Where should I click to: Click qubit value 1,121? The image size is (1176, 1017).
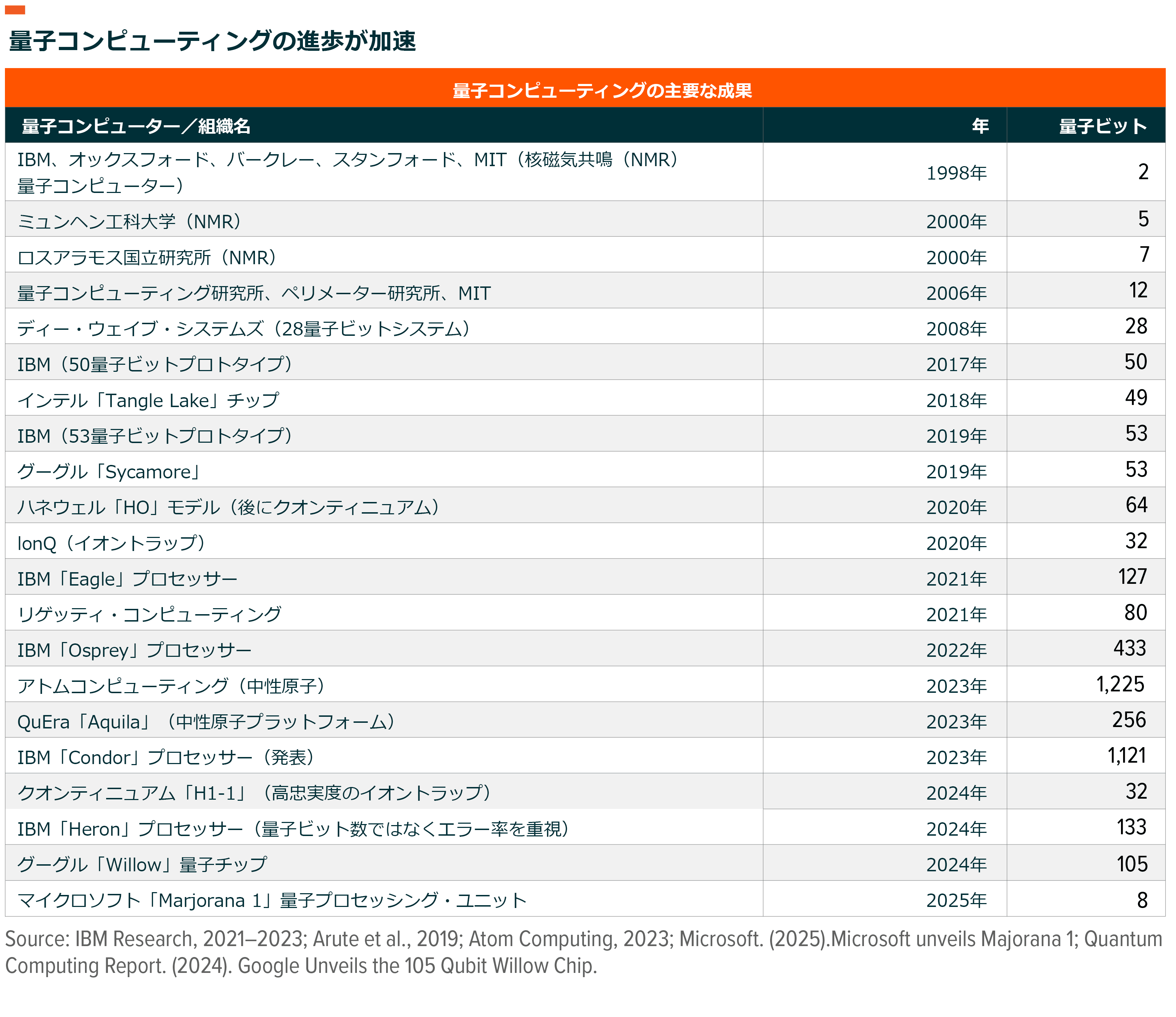pos(1127,755)
